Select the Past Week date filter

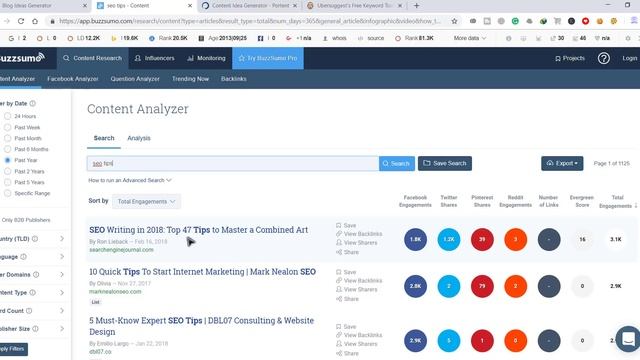pyautogui.click(x=7, y=127)
